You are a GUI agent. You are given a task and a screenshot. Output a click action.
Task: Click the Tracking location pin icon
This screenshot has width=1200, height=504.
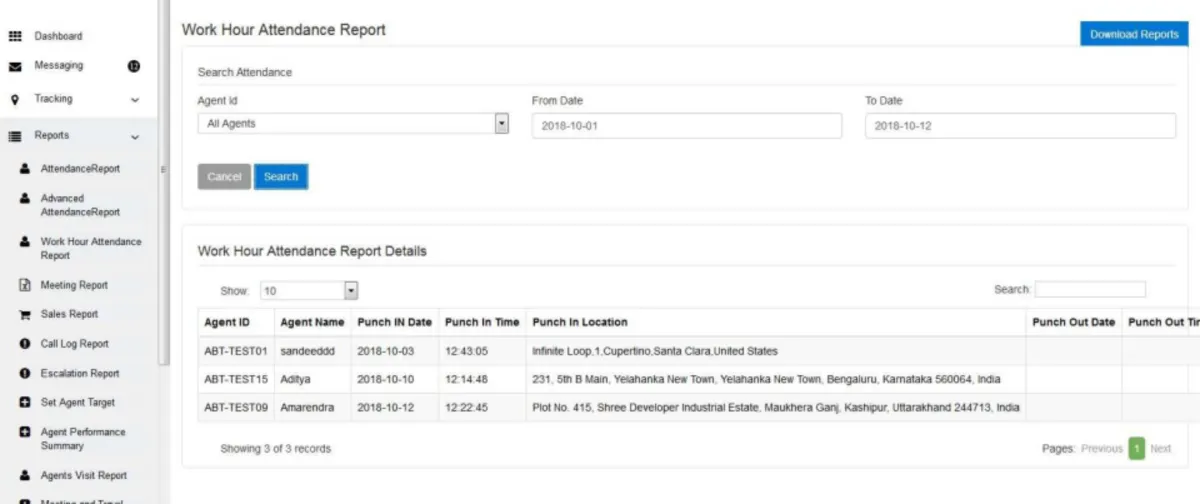[15, 100]
